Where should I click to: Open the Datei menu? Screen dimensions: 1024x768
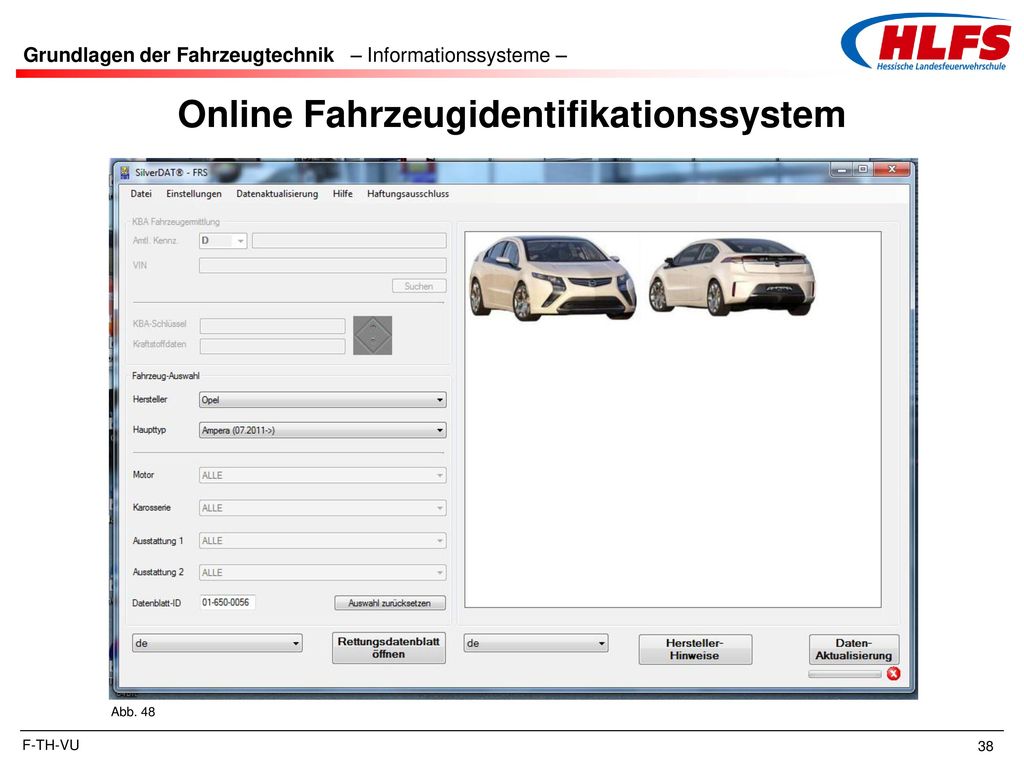[x=141, y=194]
